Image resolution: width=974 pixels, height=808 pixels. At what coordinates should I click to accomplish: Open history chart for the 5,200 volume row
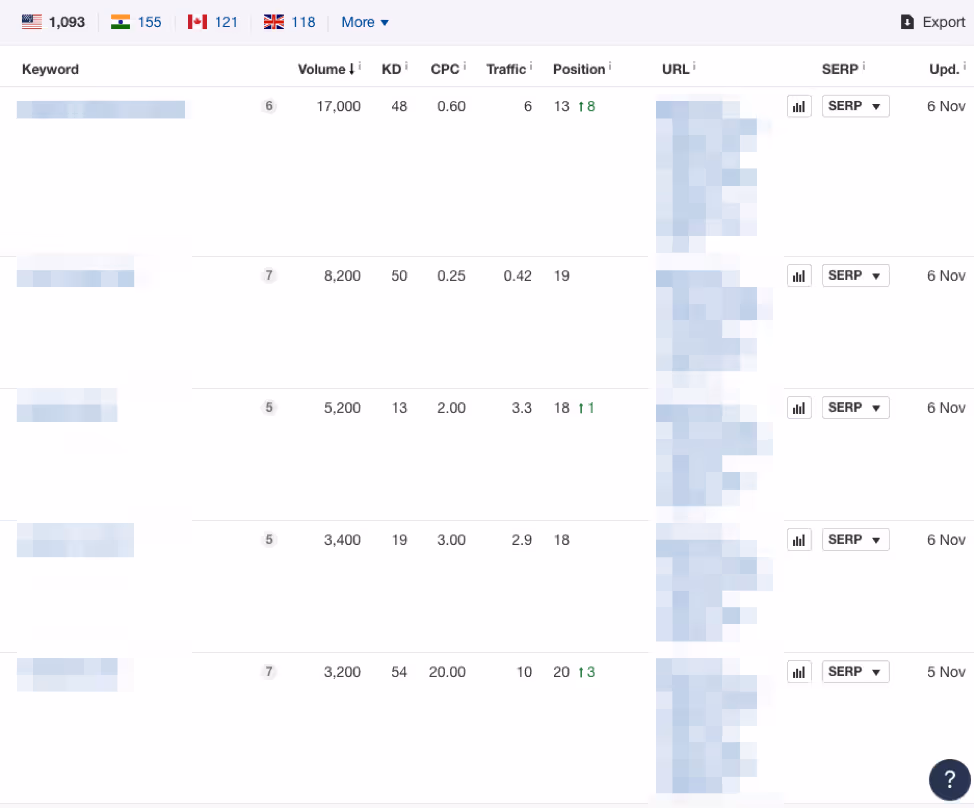pos(799,408)
